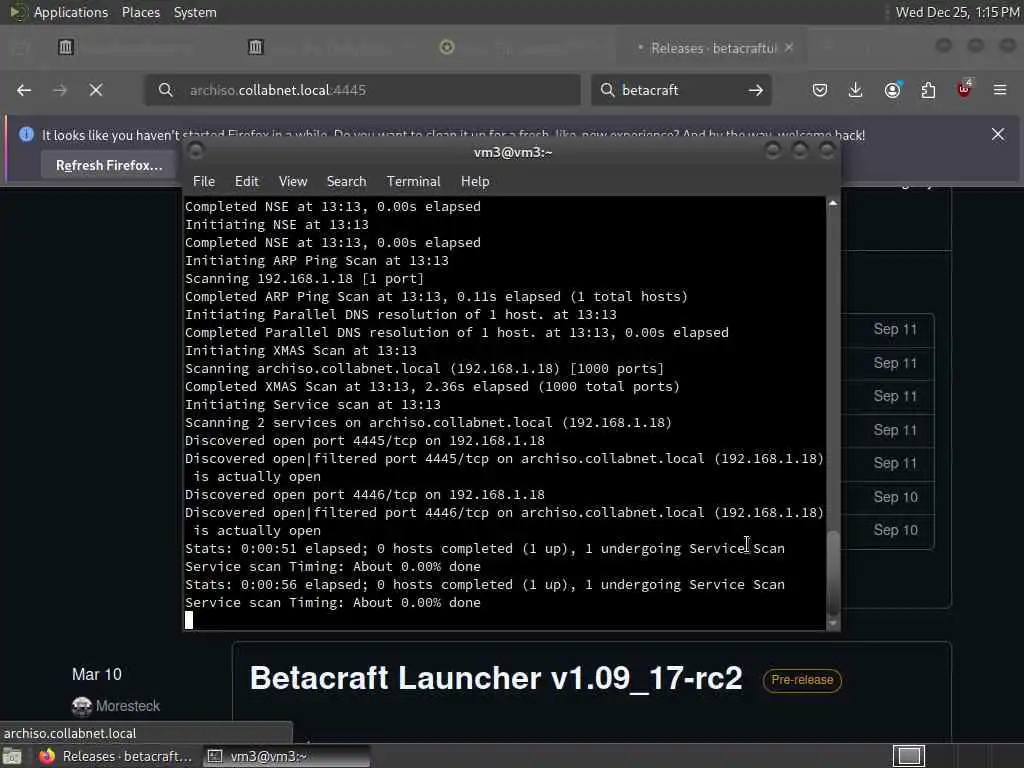
Task: Open the System menu in top panel
Action: pos(195,12)
